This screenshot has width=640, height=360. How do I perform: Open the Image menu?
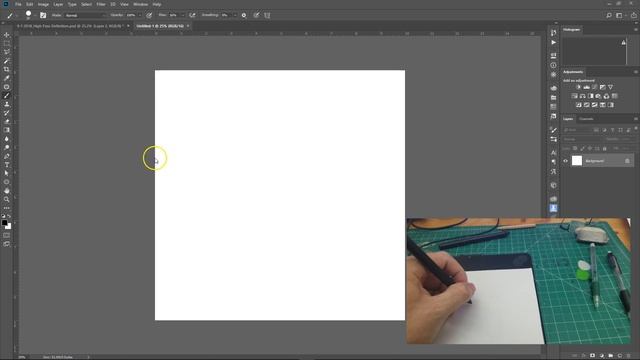pyautogui.click(x=43, y=4)
